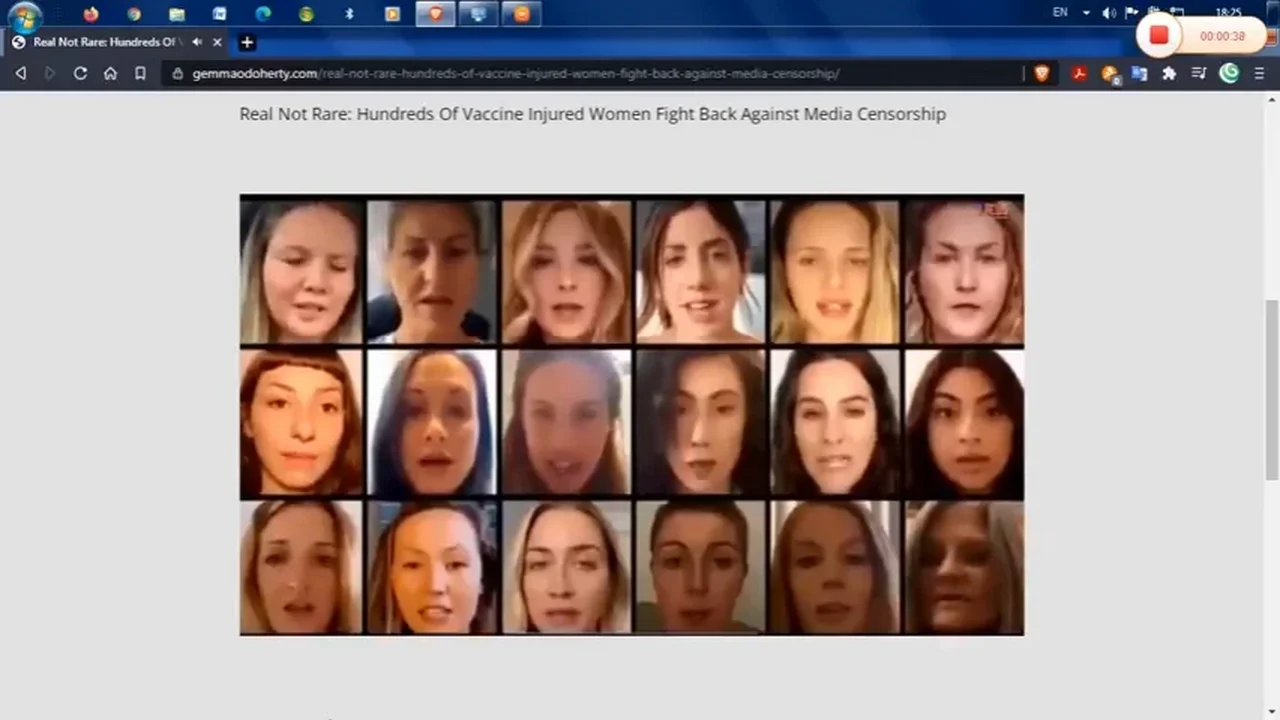Open the translate extension icon
This screenshot has width=1280, height=720.
pyautogui.click(x=1139, y=73)
